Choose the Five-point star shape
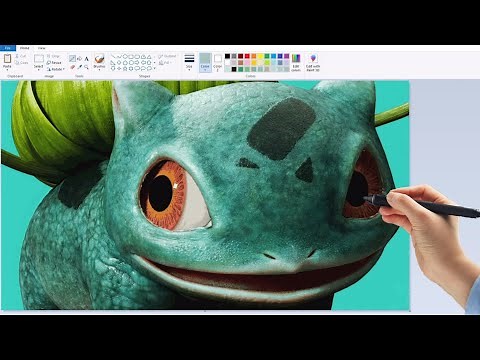Screen dimensions: 480x360 click(x=125, y=68)
